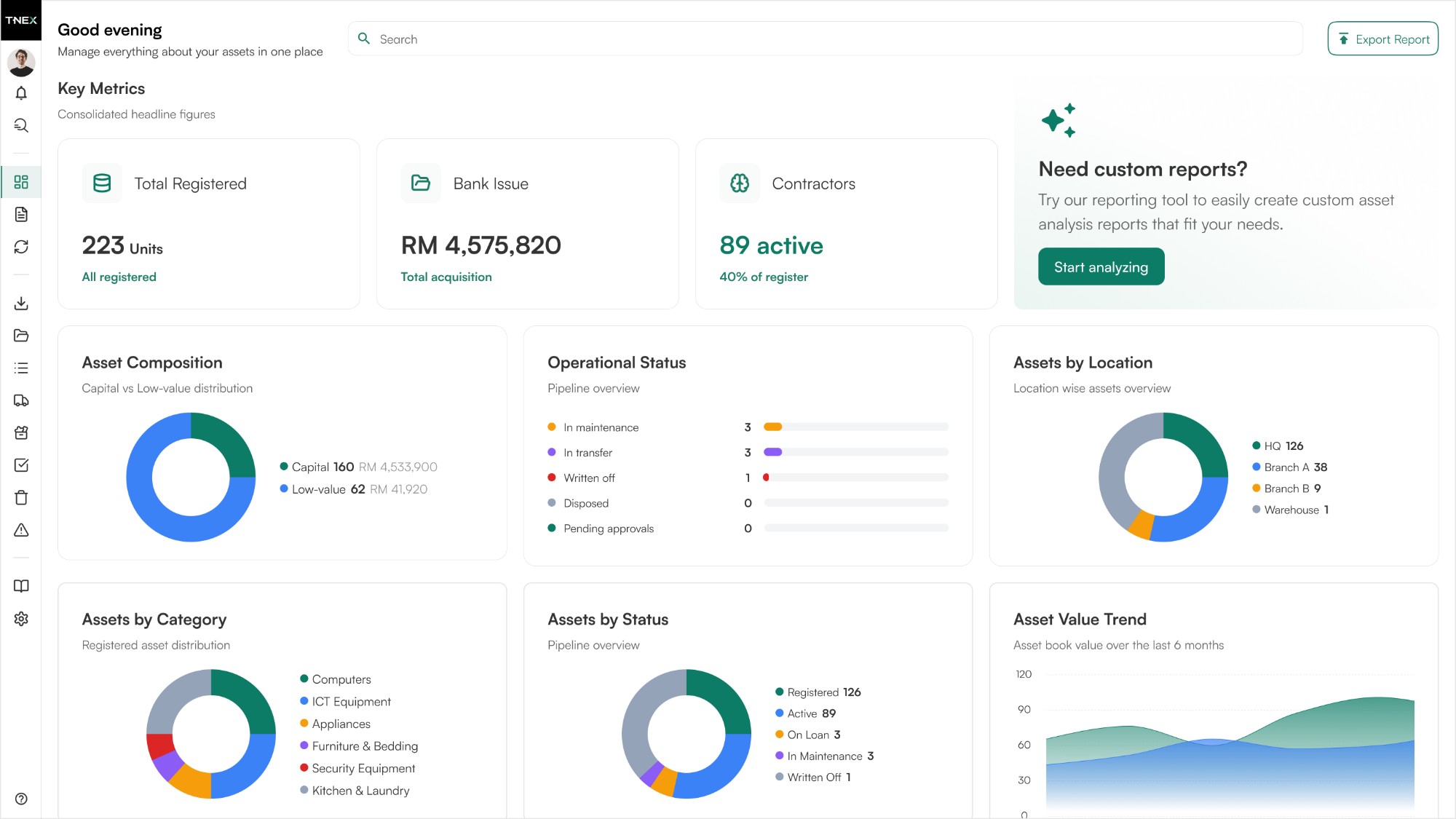The image size is (1456, 819).
Task: Open the folder icon in sidebar
Action: coord(21,336)
